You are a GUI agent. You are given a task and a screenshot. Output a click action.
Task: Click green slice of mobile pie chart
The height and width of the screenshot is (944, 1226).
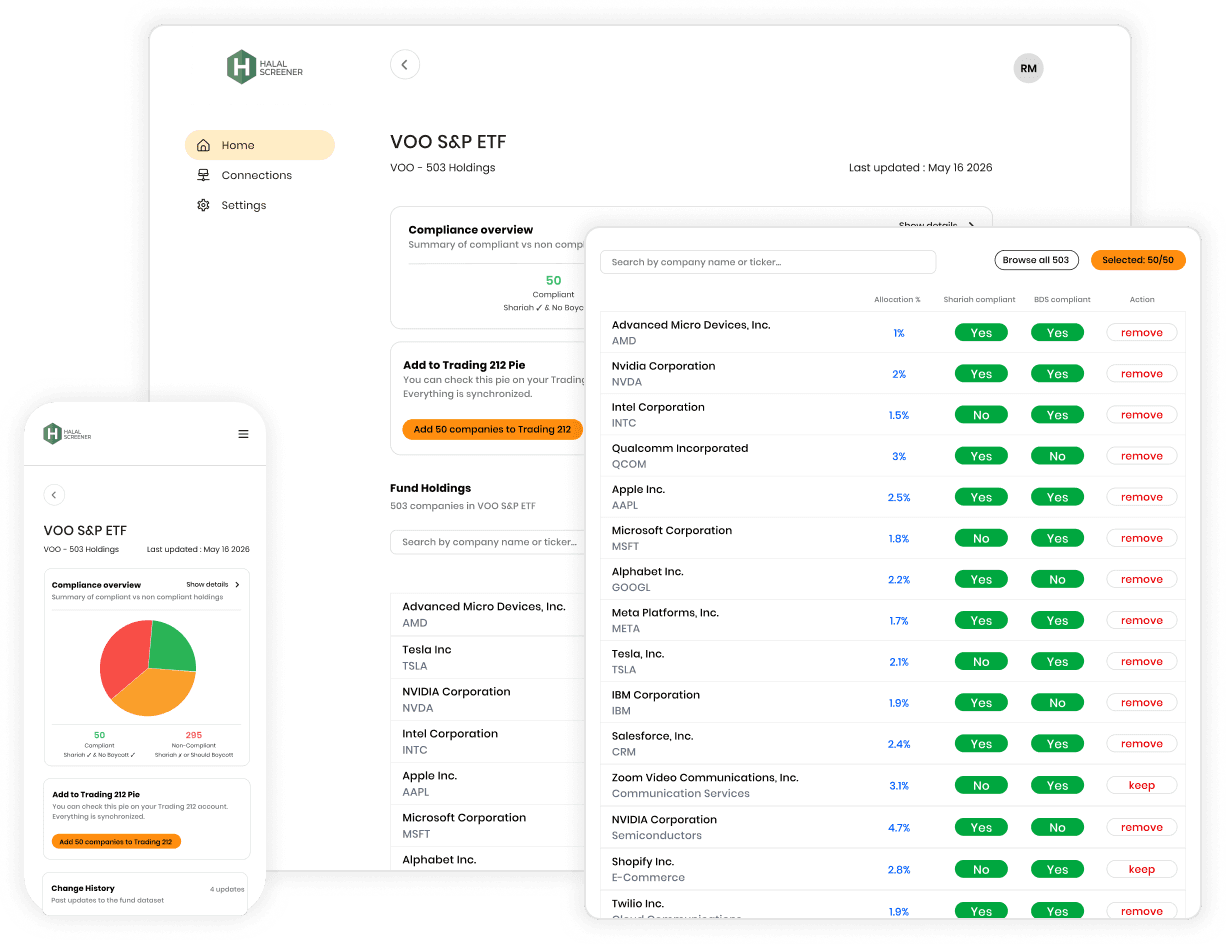click(173, 645)
